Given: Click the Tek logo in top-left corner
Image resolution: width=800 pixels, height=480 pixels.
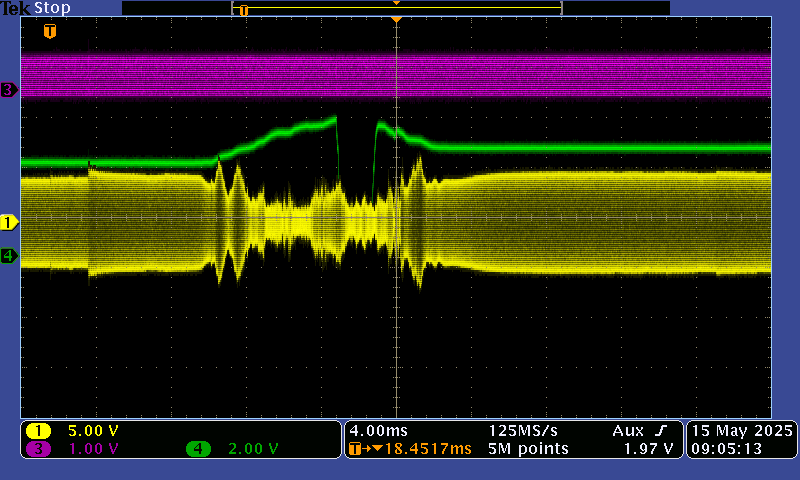Looking at the screenshot, I should [16, 8].
